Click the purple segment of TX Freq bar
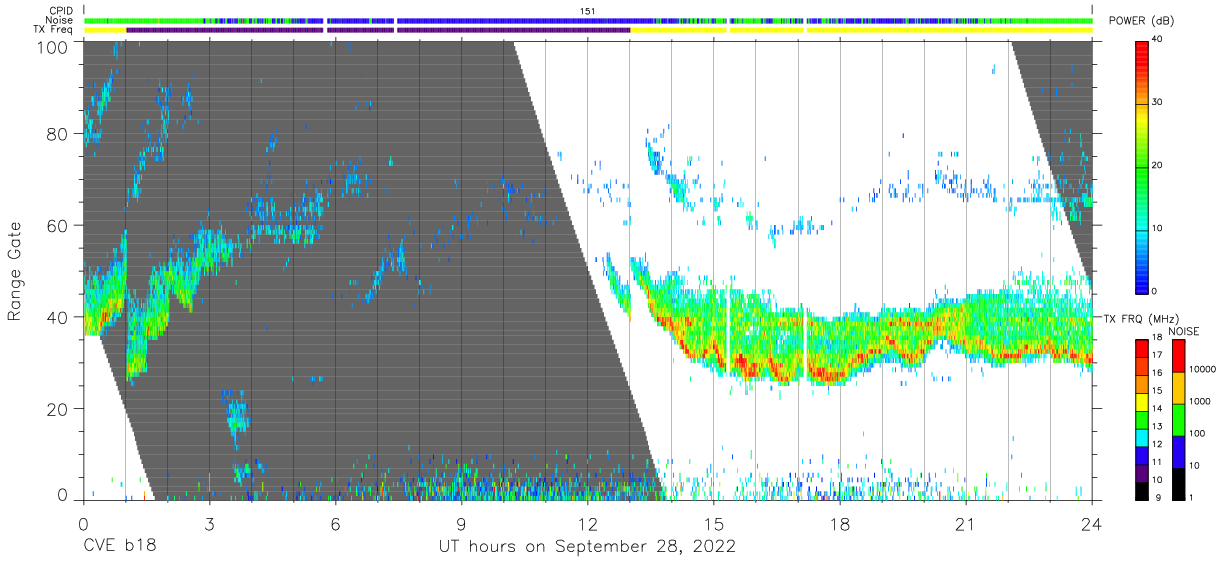Image resolution: width=1228 pixels, height=567 pixels. tap(378, 30)
